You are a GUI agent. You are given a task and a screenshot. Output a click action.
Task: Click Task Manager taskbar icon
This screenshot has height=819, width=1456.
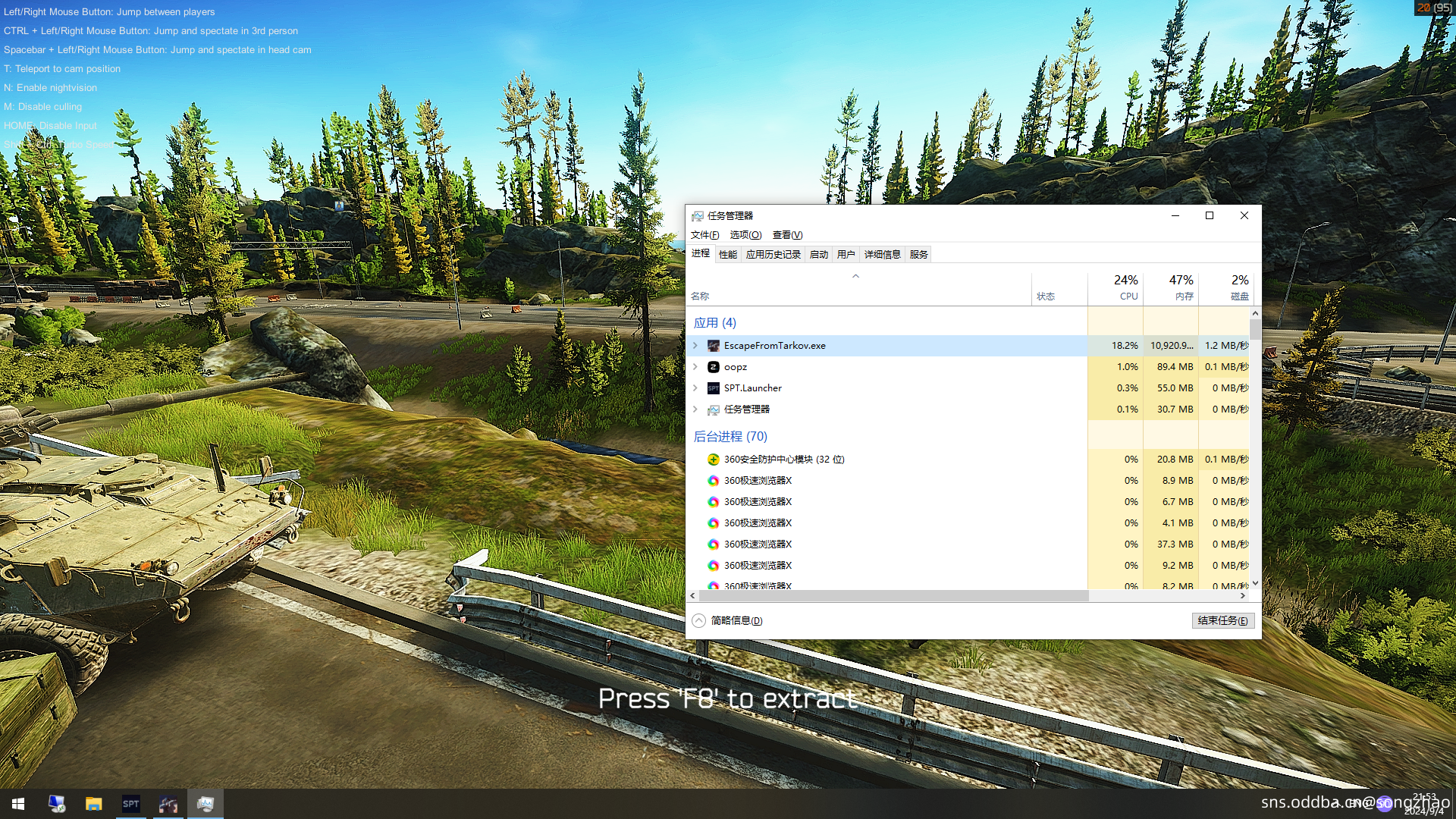206,804
